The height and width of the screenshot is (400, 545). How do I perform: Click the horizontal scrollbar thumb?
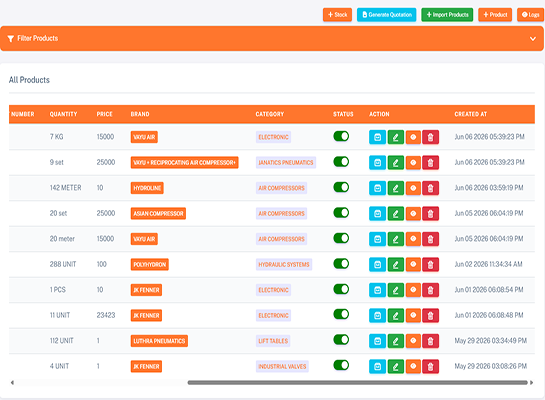click(x=358, y=383)
